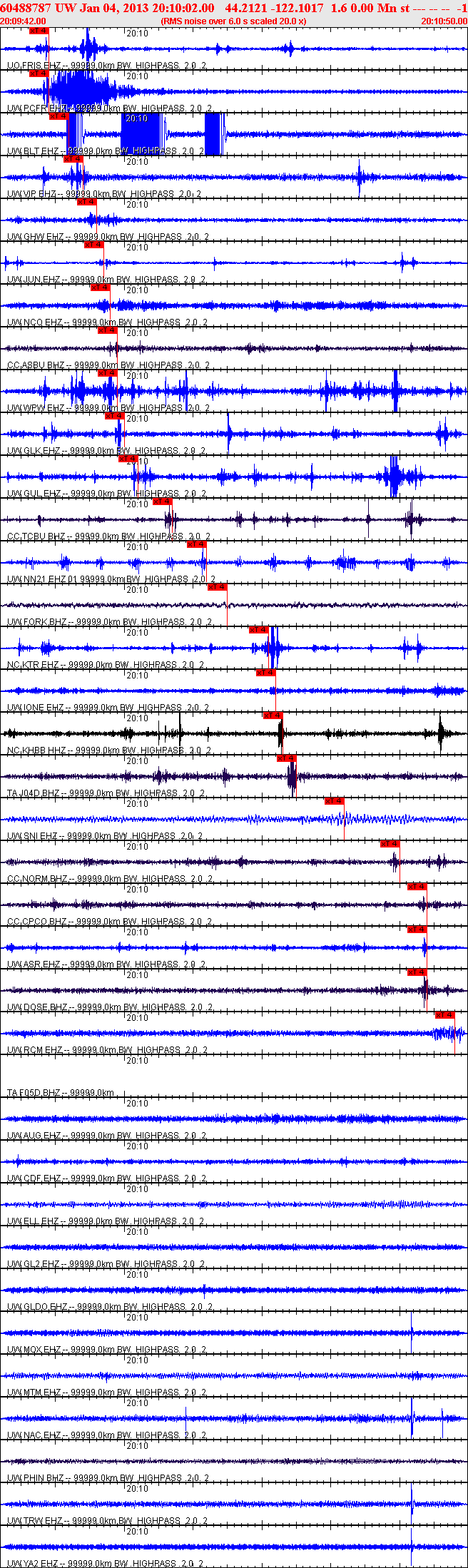Viewport: 468px width, 1568px height.
Task: Select the UW AUG EHZ station label
Action: tap(34, 1136)
